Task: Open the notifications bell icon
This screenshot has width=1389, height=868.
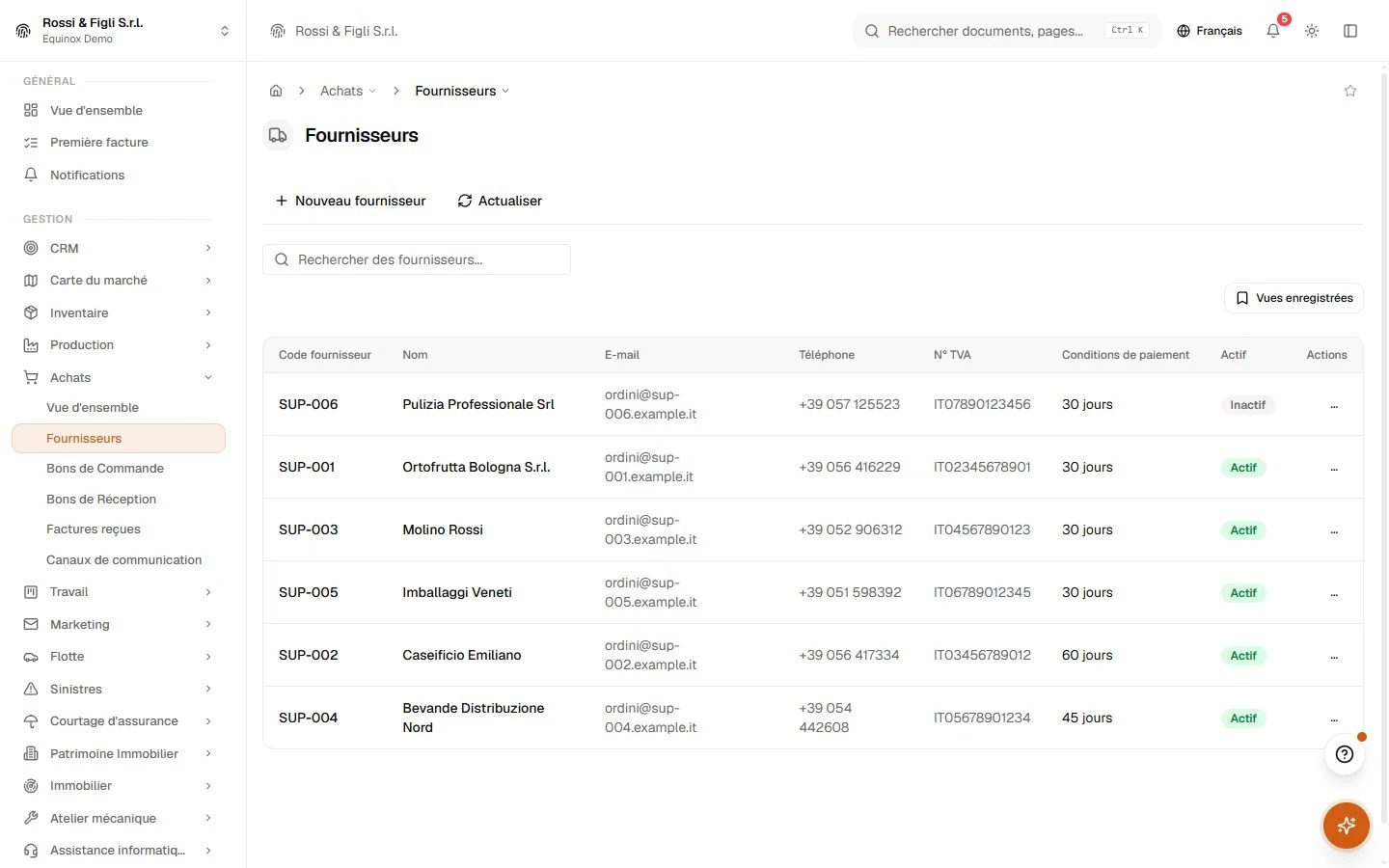Action: (x=1273, y=31)
